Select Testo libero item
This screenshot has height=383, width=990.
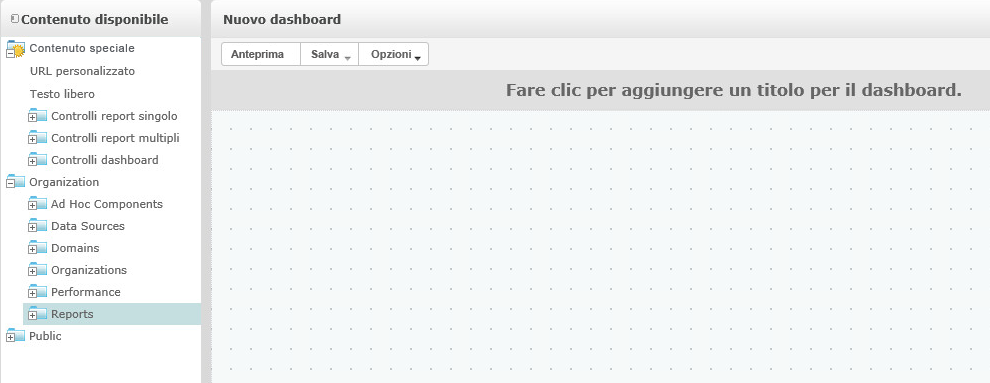(x=62, y=94)
